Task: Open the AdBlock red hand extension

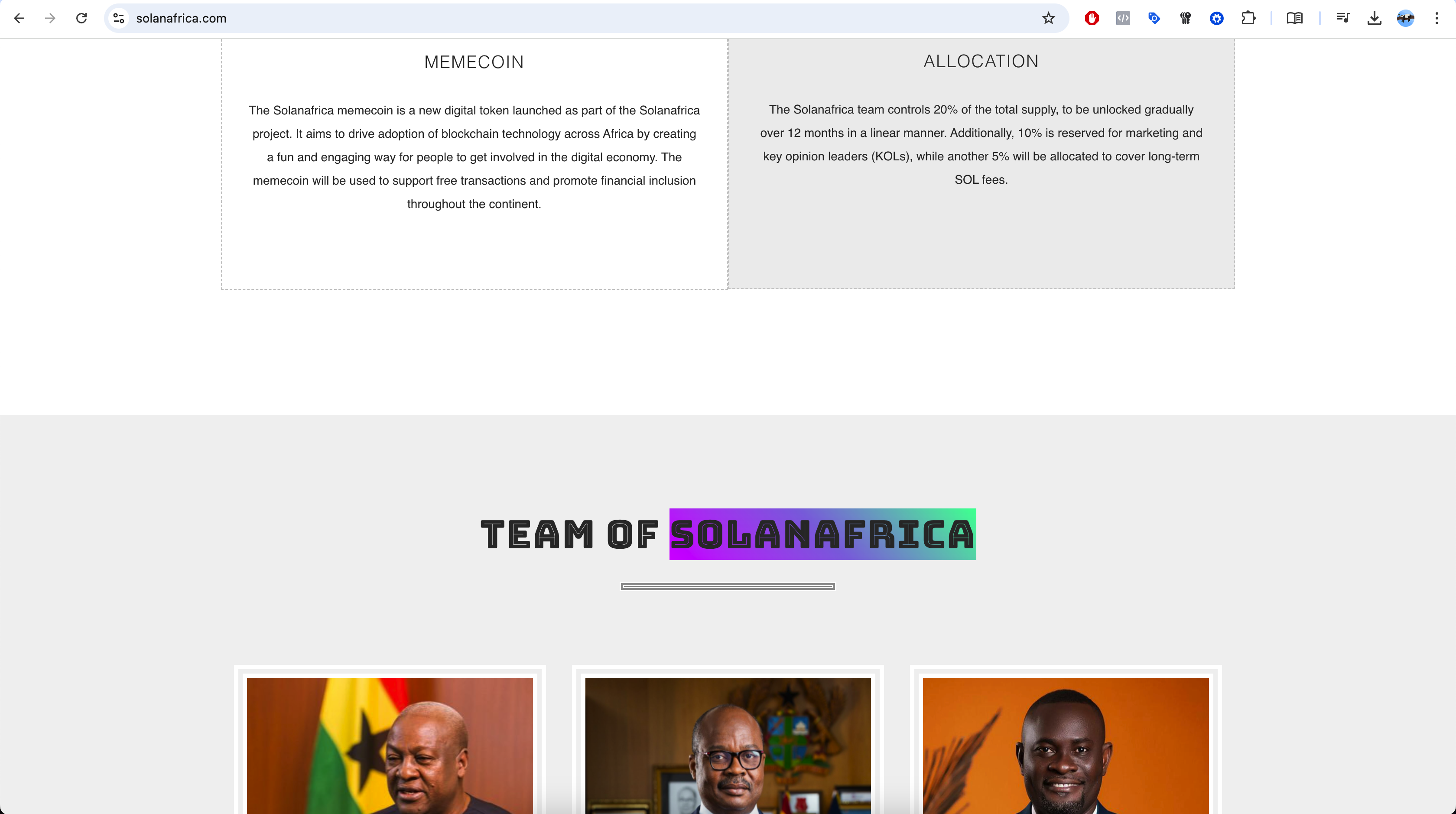Action: pos(1092,18)
